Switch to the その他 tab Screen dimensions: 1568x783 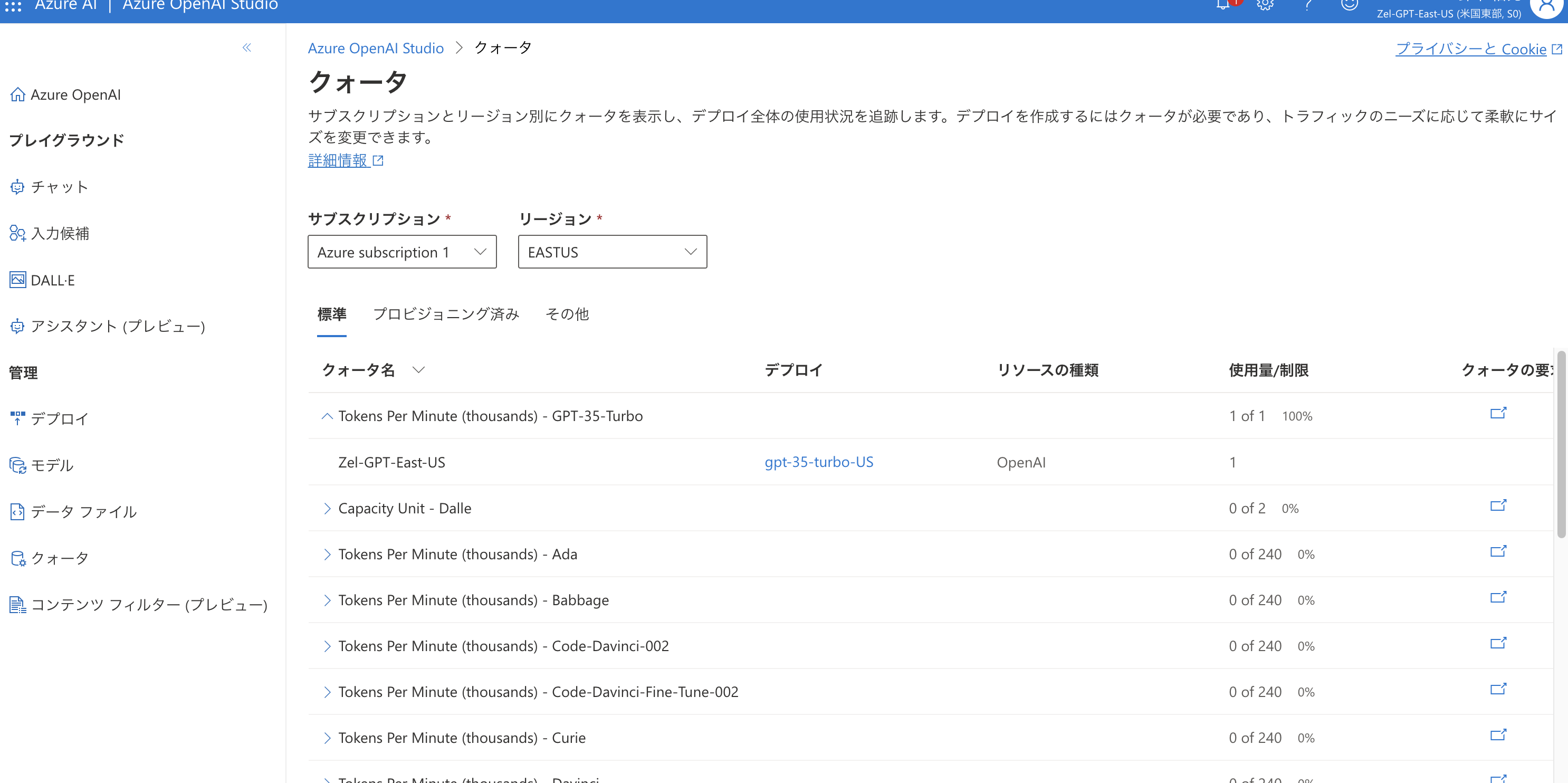click(x=567, y=314)
